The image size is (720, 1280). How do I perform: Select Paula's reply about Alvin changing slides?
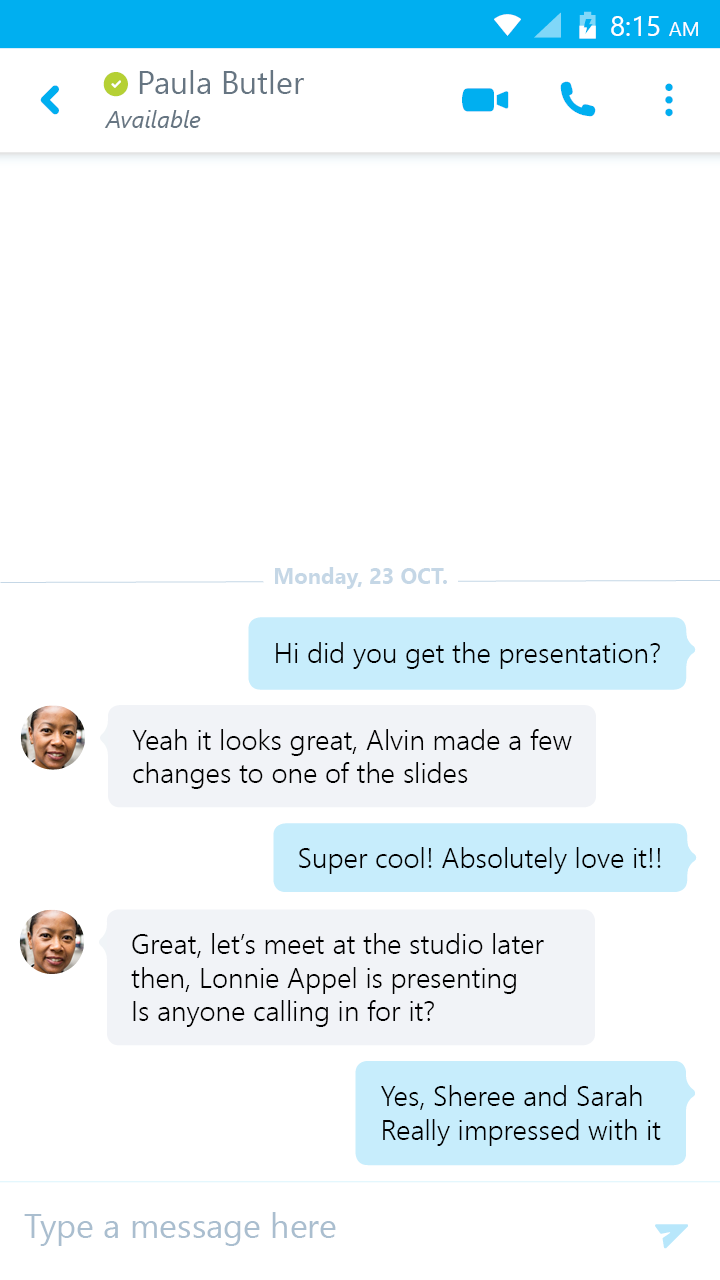(351, 756)
